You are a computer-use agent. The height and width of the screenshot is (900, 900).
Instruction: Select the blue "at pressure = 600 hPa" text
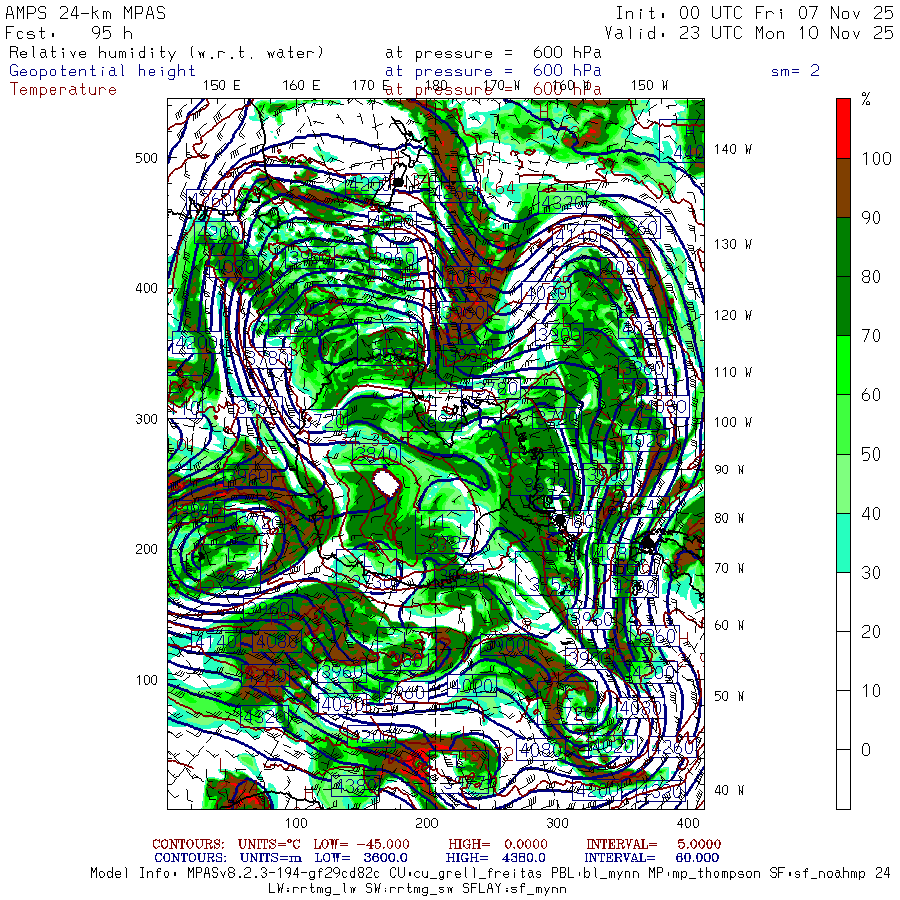tap(493, 71)
